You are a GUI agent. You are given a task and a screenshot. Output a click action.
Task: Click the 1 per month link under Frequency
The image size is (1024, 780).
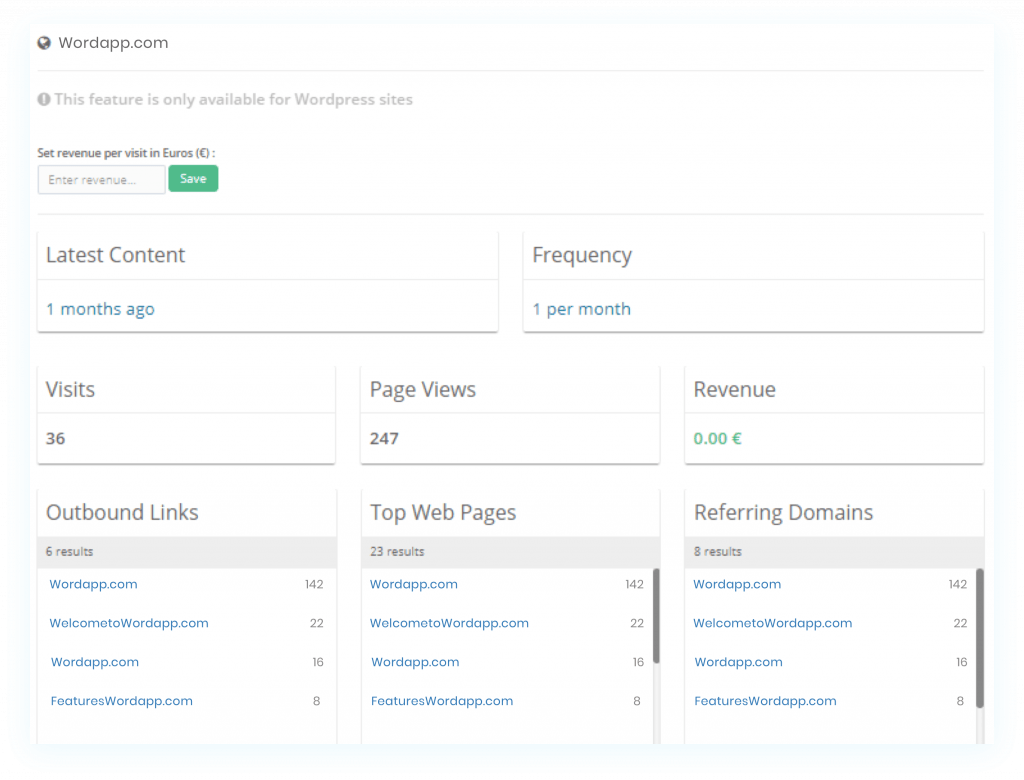pos(581,309)
